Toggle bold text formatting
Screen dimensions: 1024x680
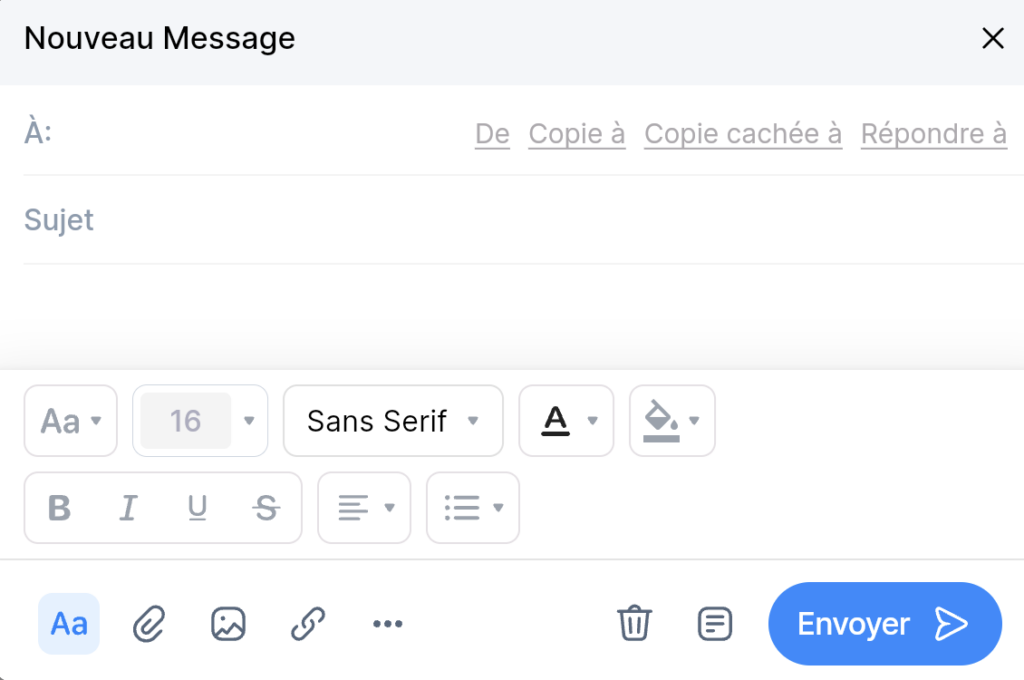pos(58,508)
